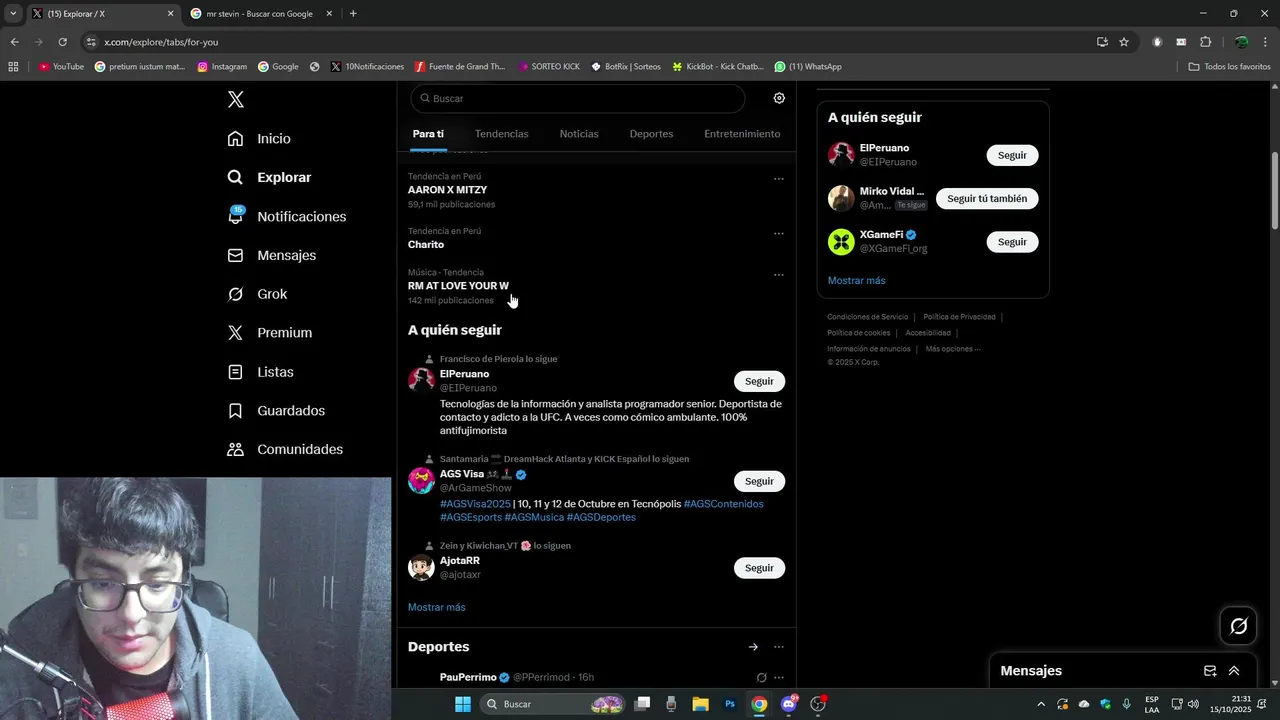
Task: Open Notificaciones bell icon
Action: pyautogui.click(x=235, y=216)
